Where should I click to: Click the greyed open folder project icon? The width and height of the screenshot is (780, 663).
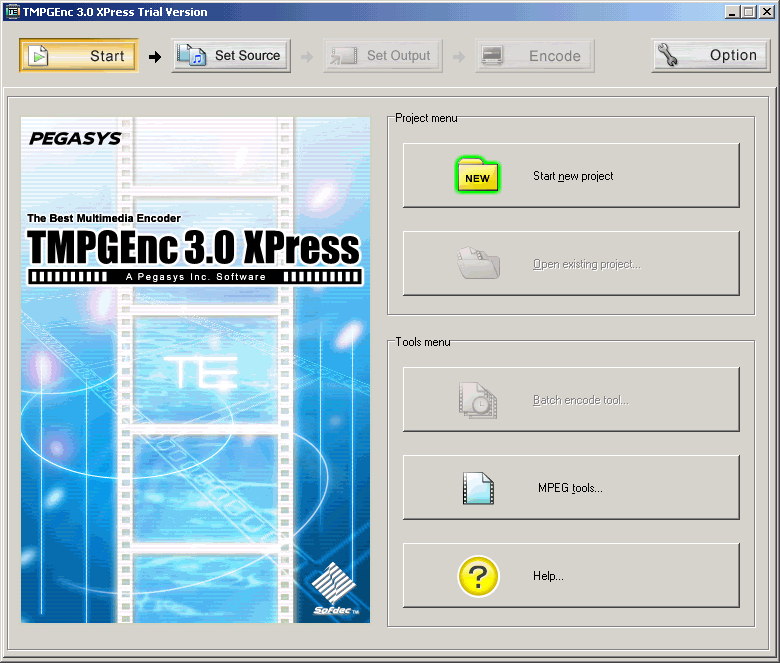point(477,264)
